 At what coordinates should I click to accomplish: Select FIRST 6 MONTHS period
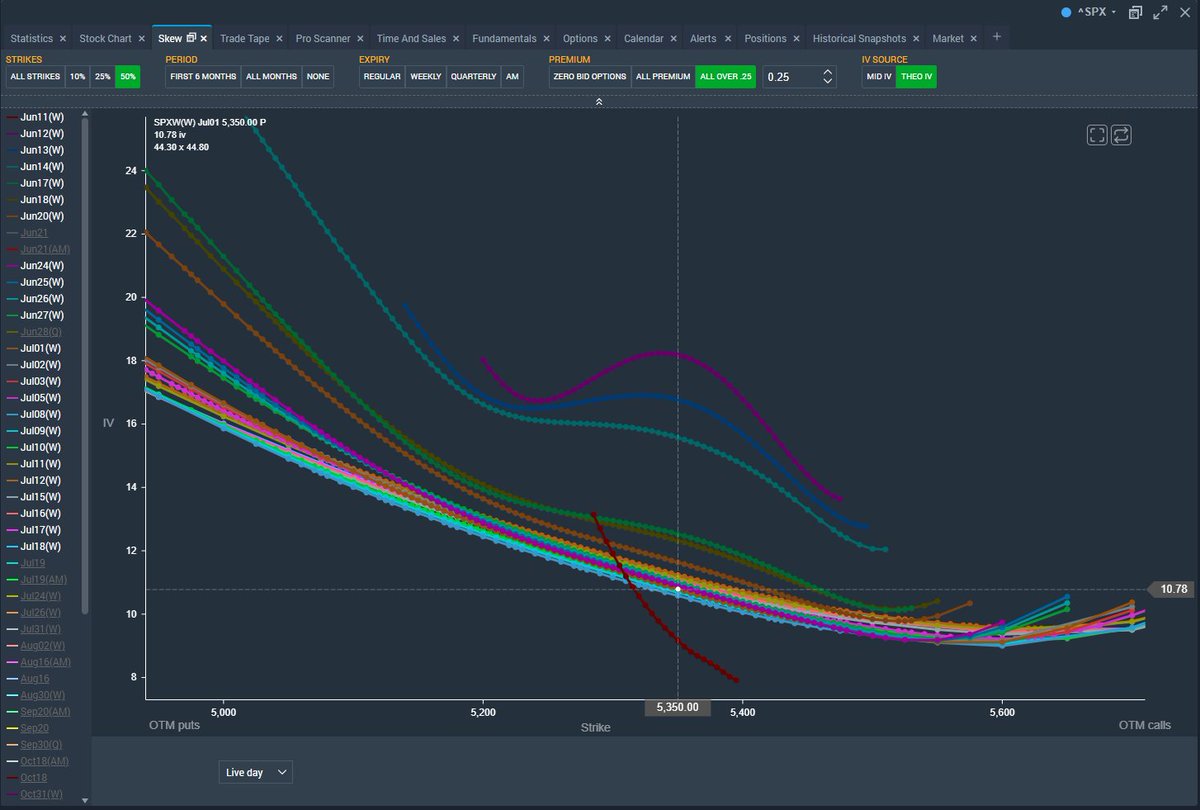pyautogui.click(x=203, y=77)
